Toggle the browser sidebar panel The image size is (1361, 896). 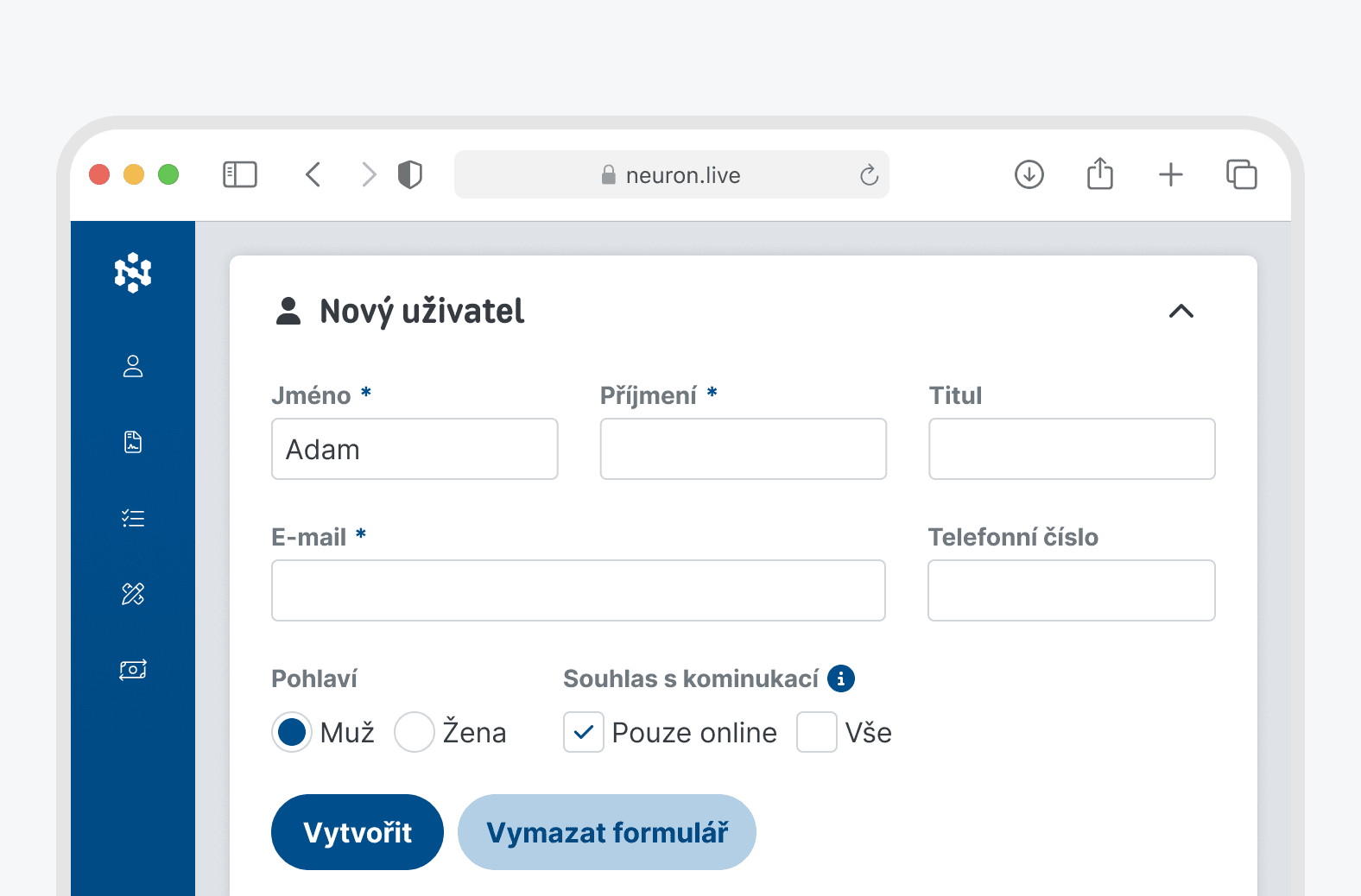[x=240, y=175]
